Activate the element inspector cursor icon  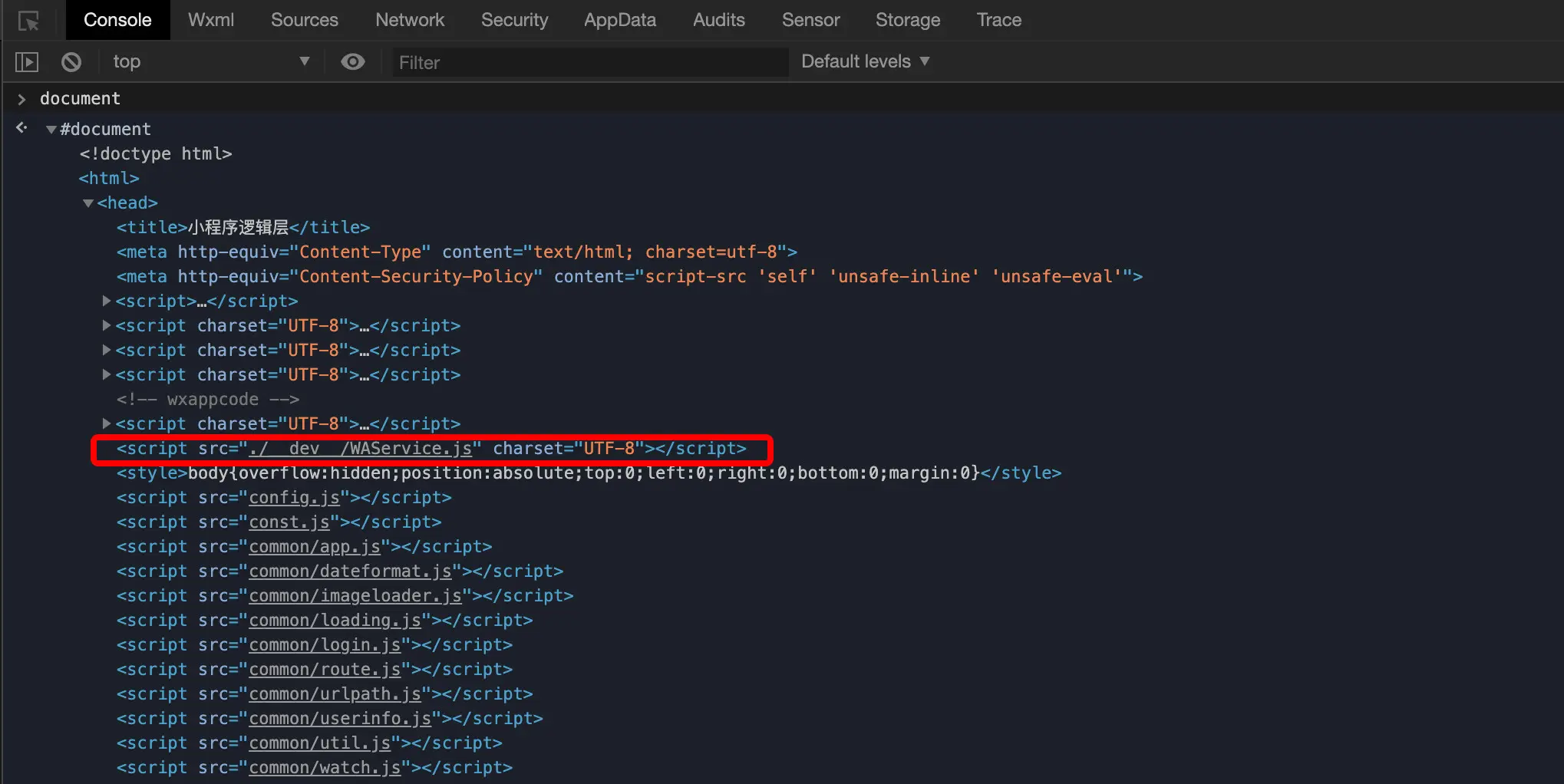point(28,21)
